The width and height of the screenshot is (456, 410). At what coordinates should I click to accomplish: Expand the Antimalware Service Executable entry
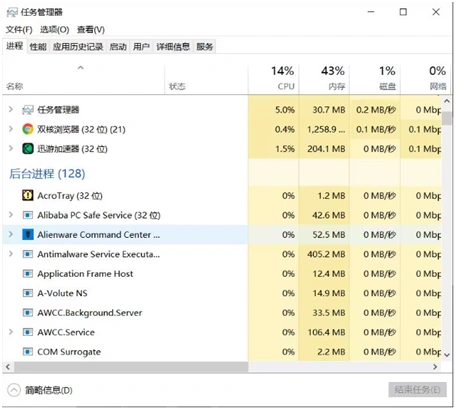[11, 254]
